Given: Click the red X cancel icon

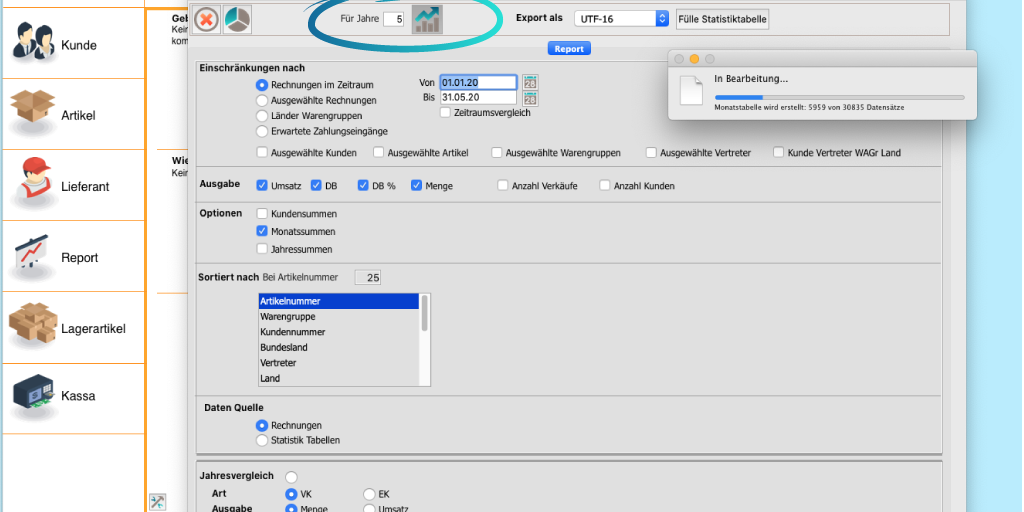Looking at the screenshot, I should tap(206, 20).
